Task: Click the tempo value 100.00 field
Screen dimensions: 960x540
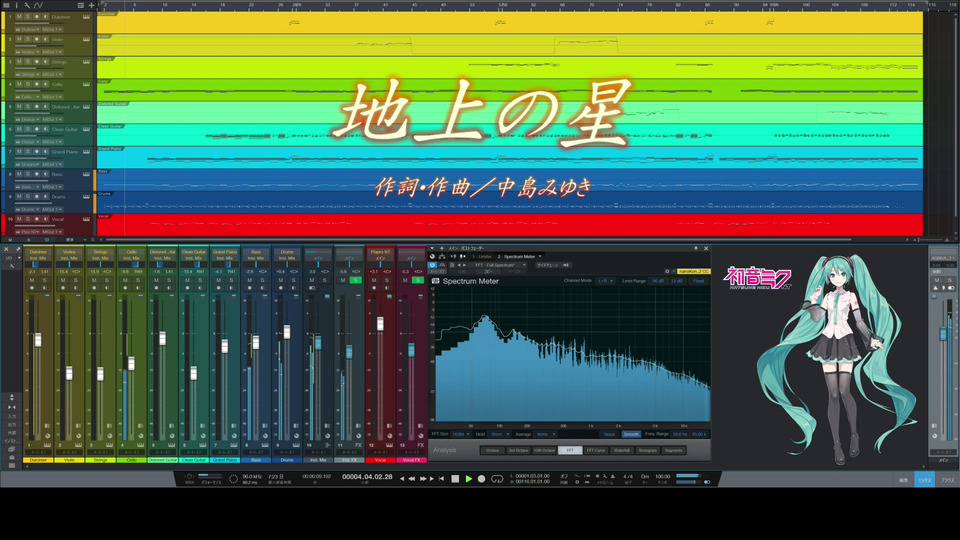Action: 662,476
